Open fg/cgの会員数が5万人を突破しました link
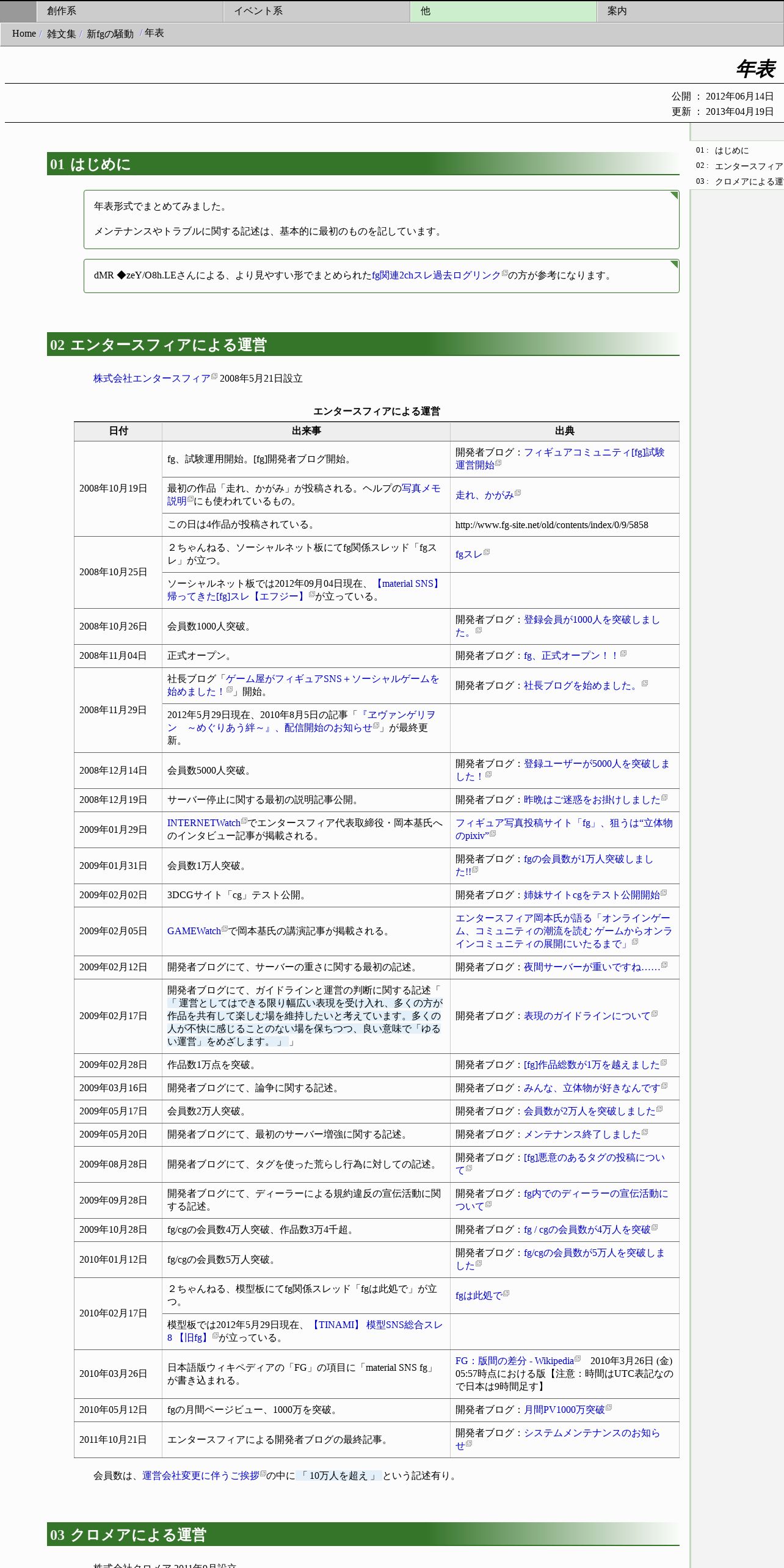This screenshot has width=784, height=1568. coord(560,1259)
